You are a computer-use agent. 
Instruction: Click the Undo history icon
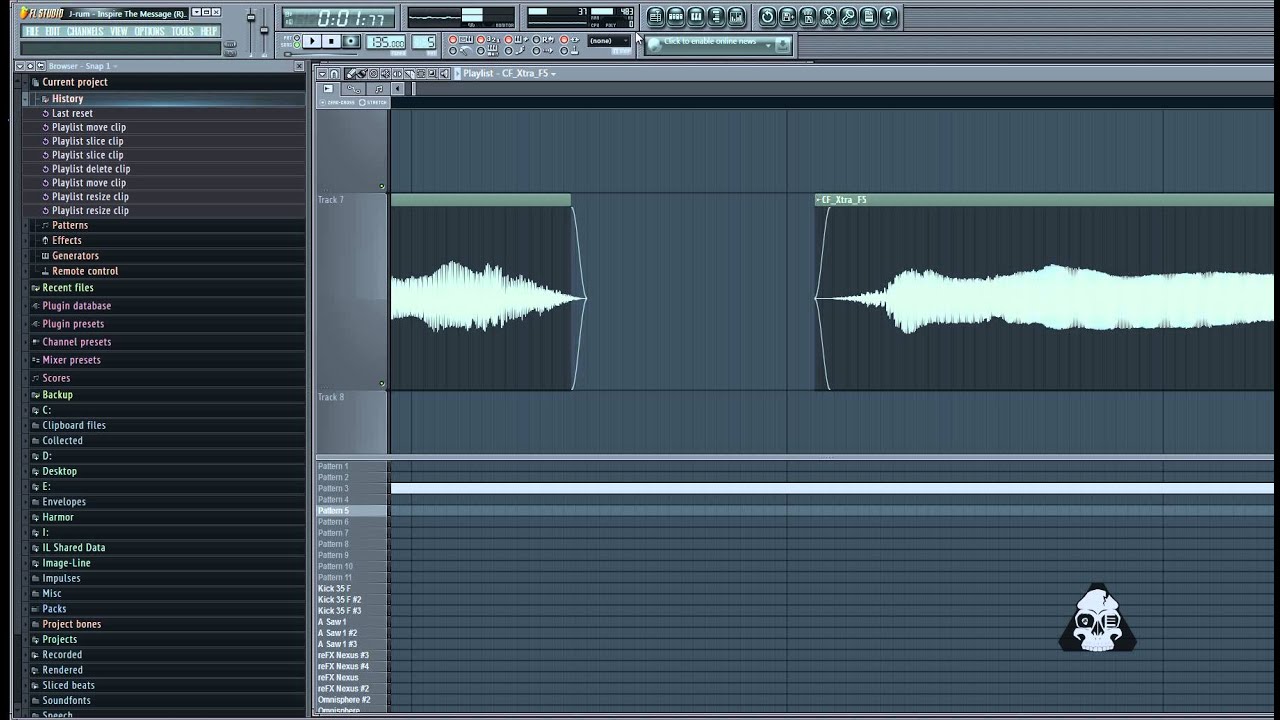pyautogui.click(x=767, y=17)
